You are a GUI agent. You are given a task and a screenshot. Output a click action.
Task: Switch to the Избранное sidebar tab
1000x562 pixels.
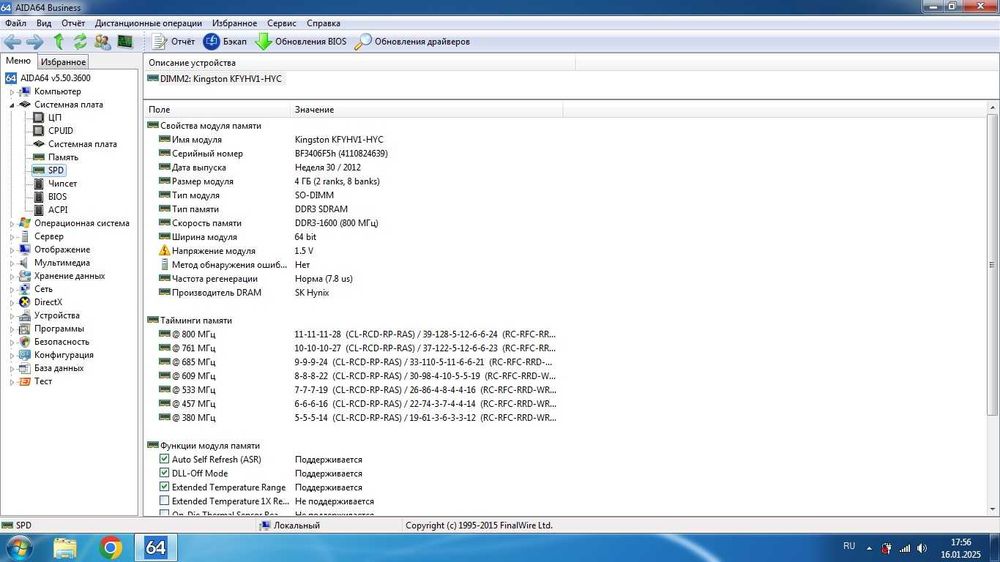click(62, 62)
